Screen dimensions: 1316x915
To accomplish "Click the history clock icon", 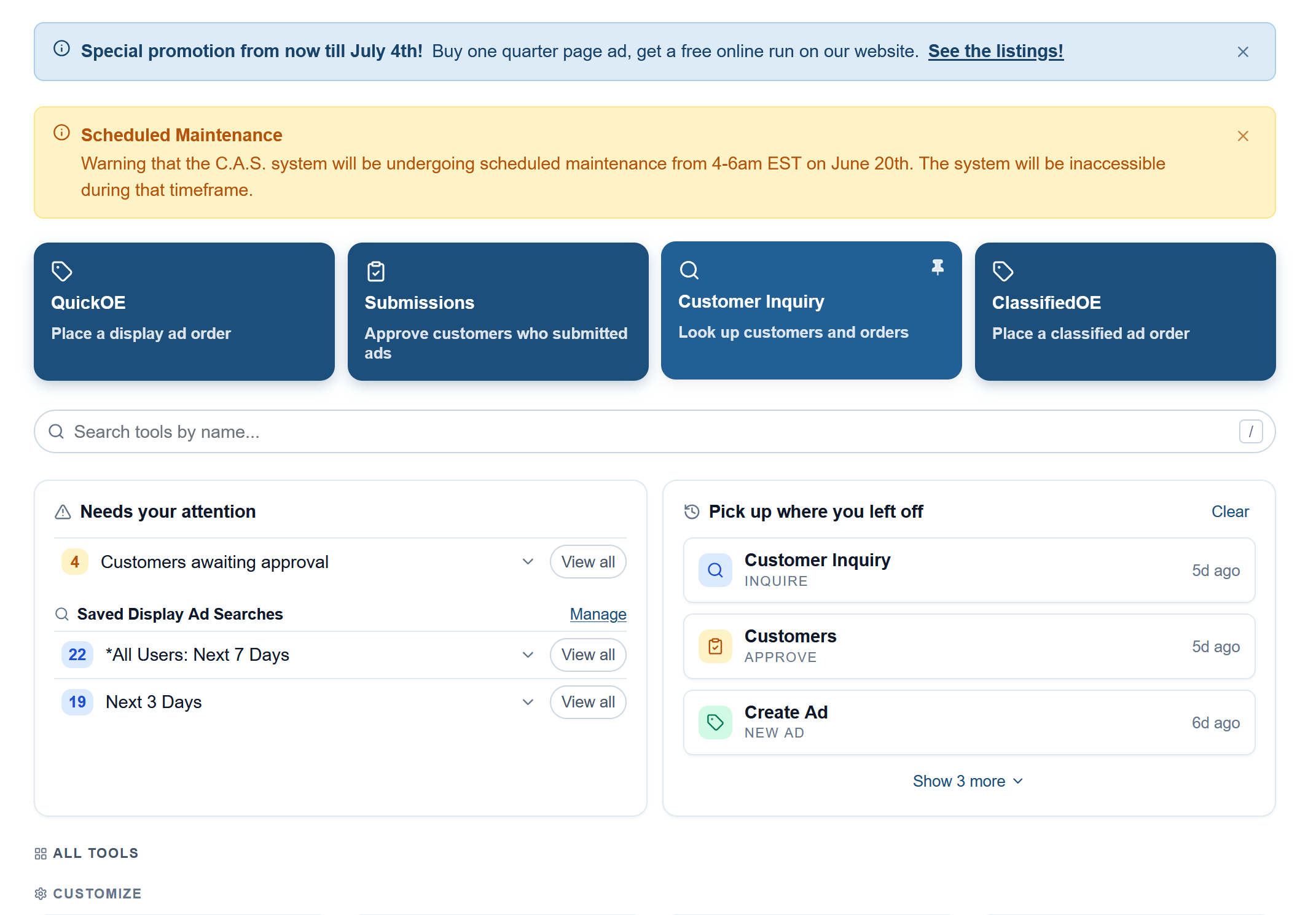I will pos(692,512).
